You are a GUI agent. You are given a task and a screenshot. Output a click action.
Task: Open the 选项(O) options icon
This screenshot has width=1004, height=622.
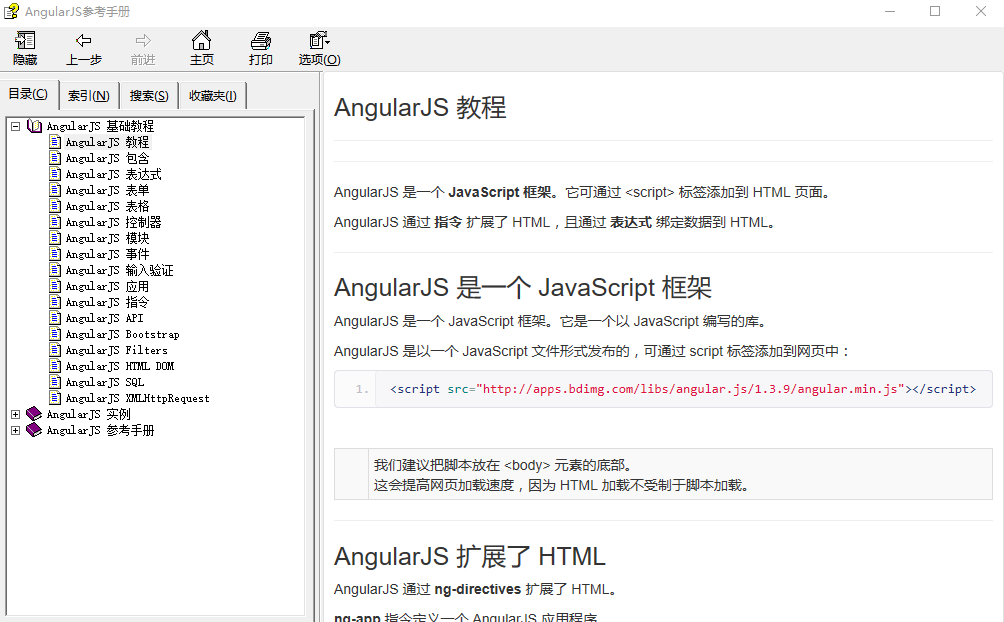[x=316, y=47]
